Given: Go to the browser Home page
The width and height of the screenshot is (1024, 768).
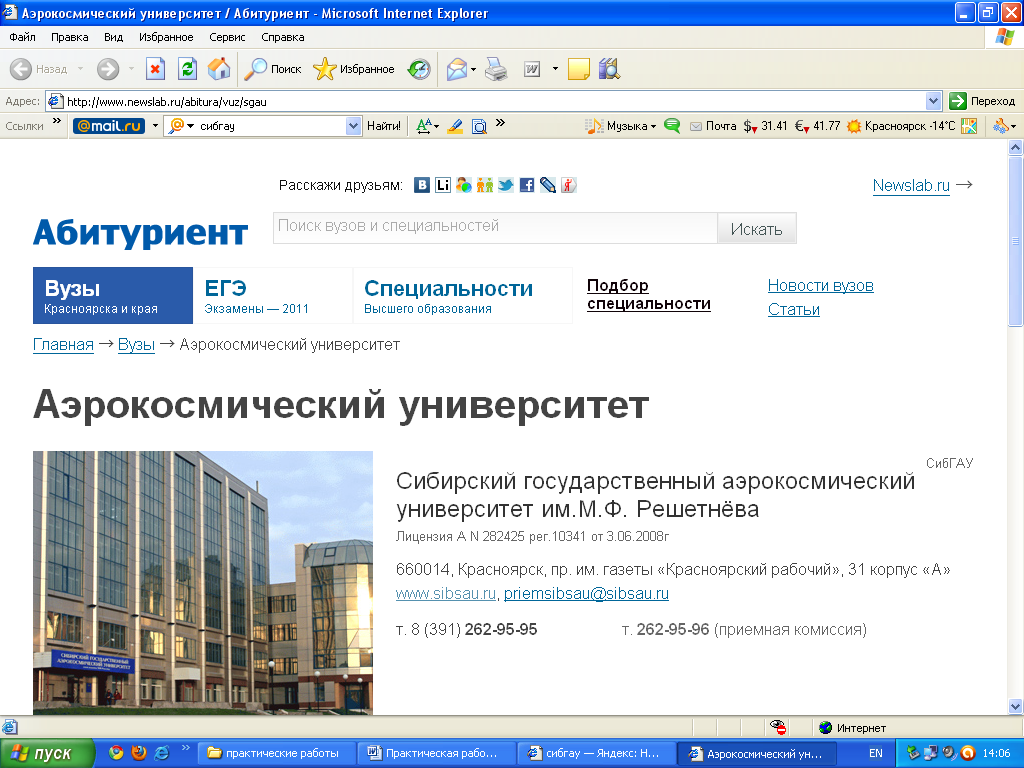Looking at the screenshot, I should click(219, 69).
